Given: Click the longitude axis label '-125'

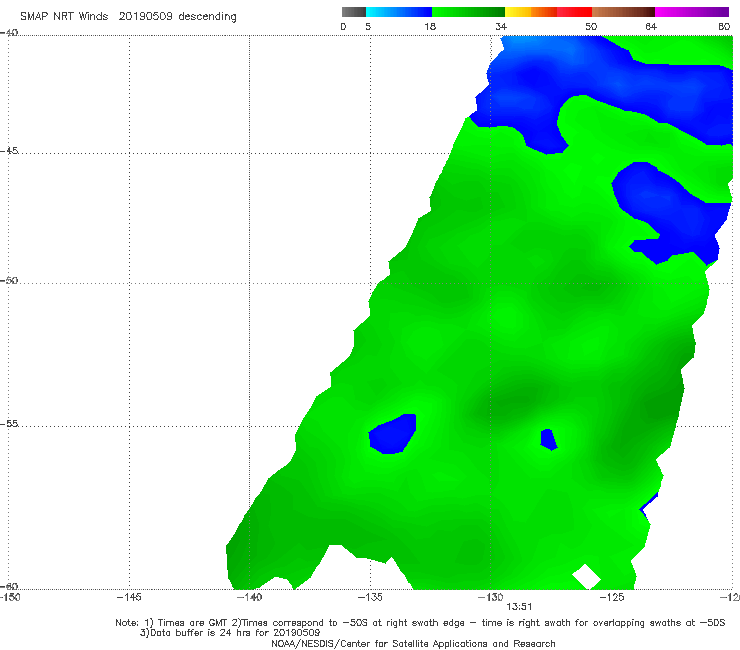Looking at the screenshot, I should click(612, 597).
